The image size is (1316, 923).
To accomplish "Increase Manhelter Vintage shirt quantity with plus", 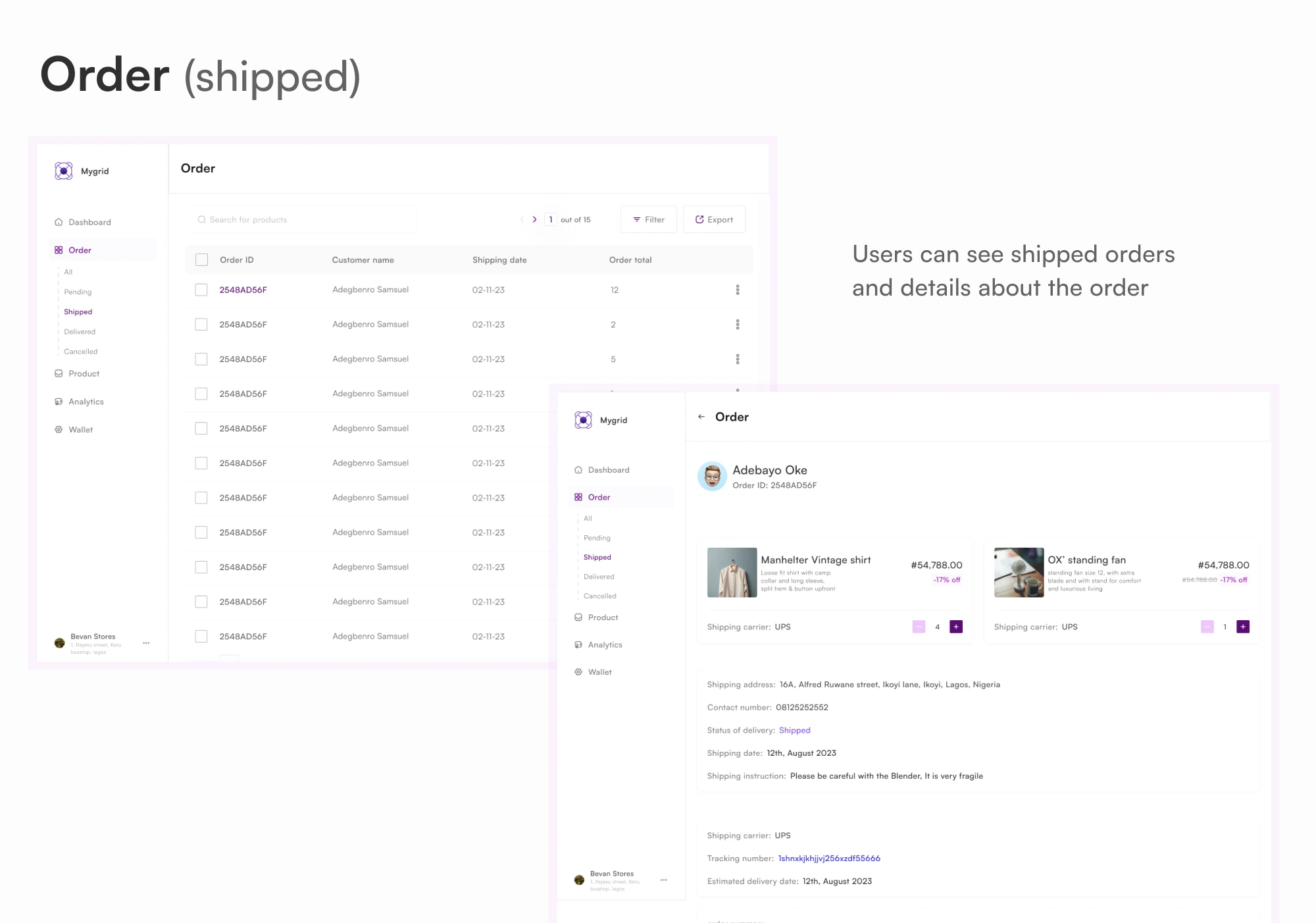I will 956,627.
